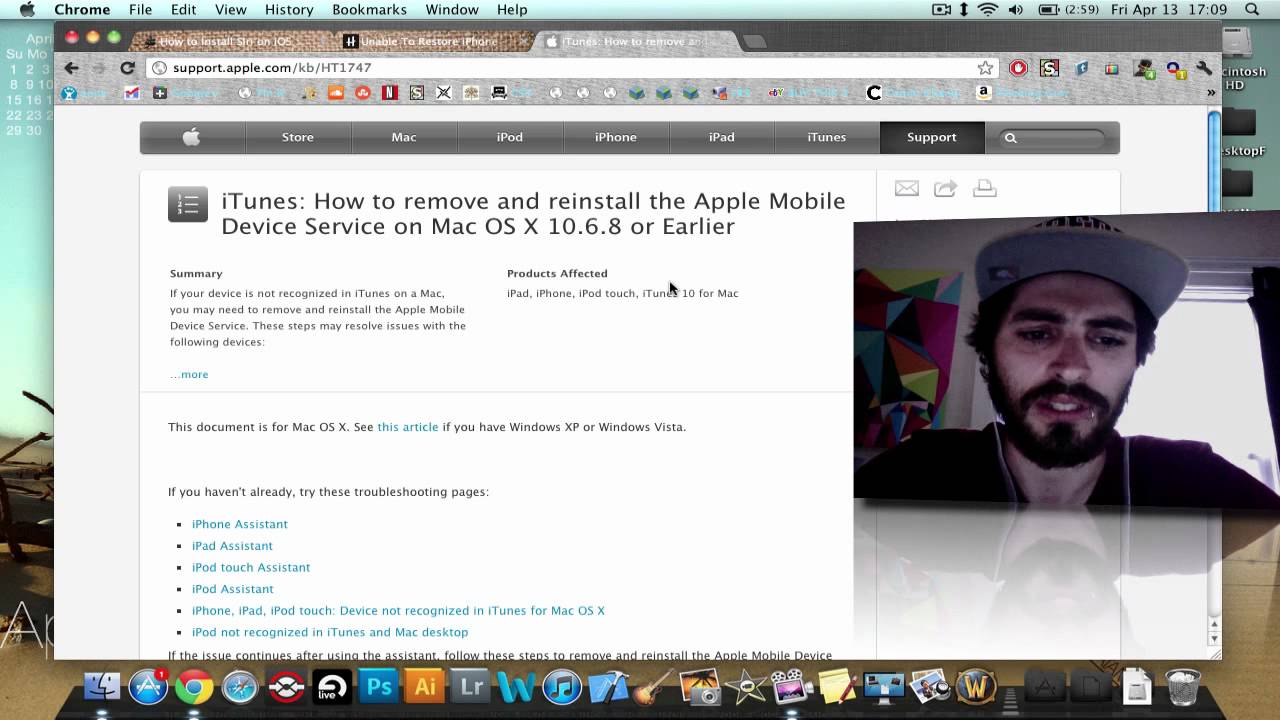Go to iPod in Apple navigation
This screenshot has height=720, width=1280.
(x=510, y=137)
